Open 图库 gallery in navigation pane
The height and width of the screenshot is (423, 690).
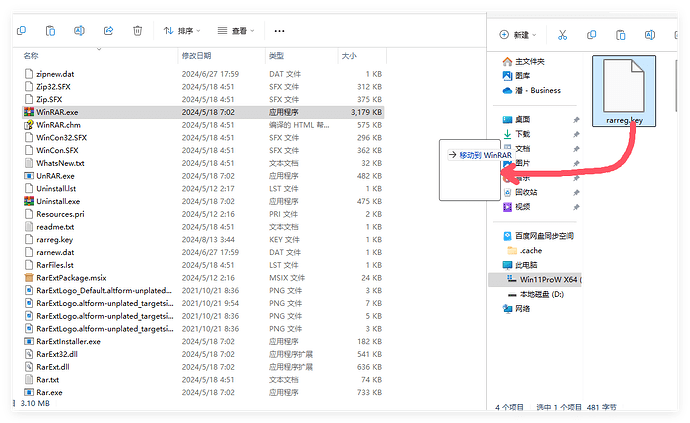[x=516, y=76]
